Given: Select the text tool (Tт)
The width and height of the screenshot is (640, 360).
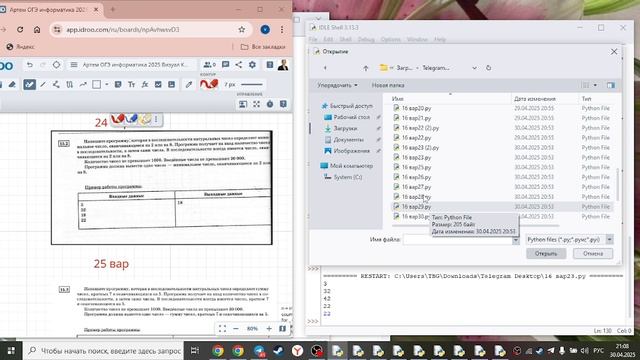Looking at the screenshot, I should click(x=131, y=84).
